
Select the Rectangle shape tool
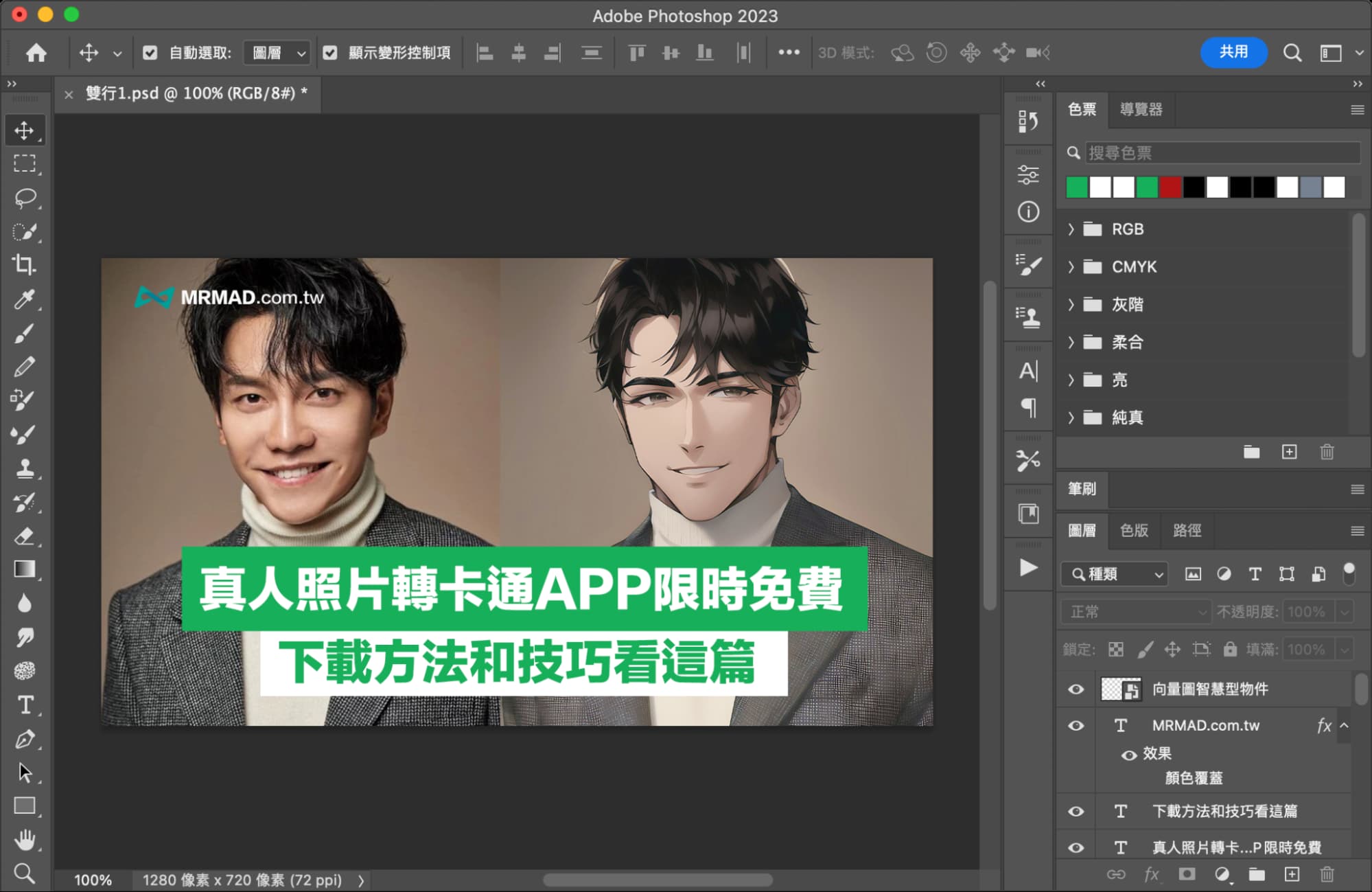pos(25,806)
